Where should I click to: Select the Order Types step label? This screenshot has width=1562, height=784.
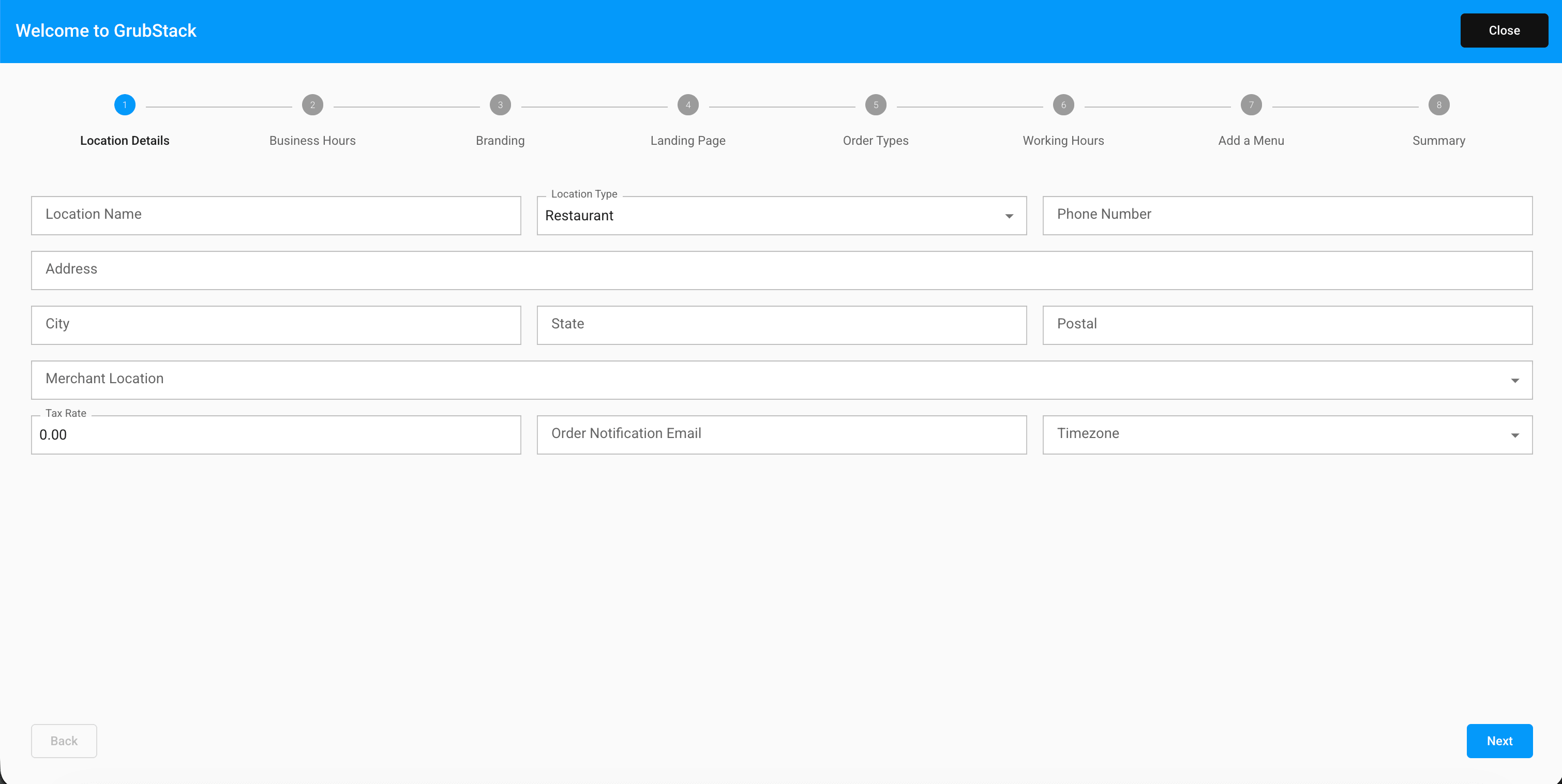(876, 141)
